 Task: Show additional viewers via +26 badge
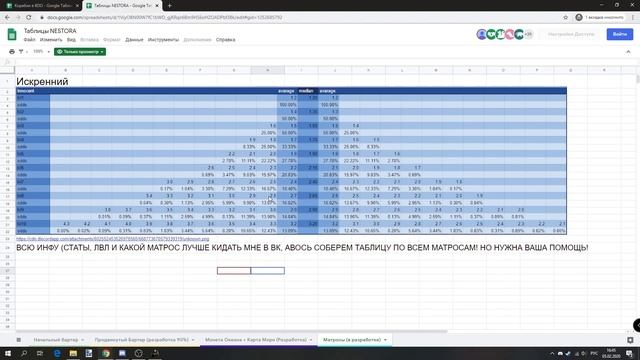[x=528, y=34]
